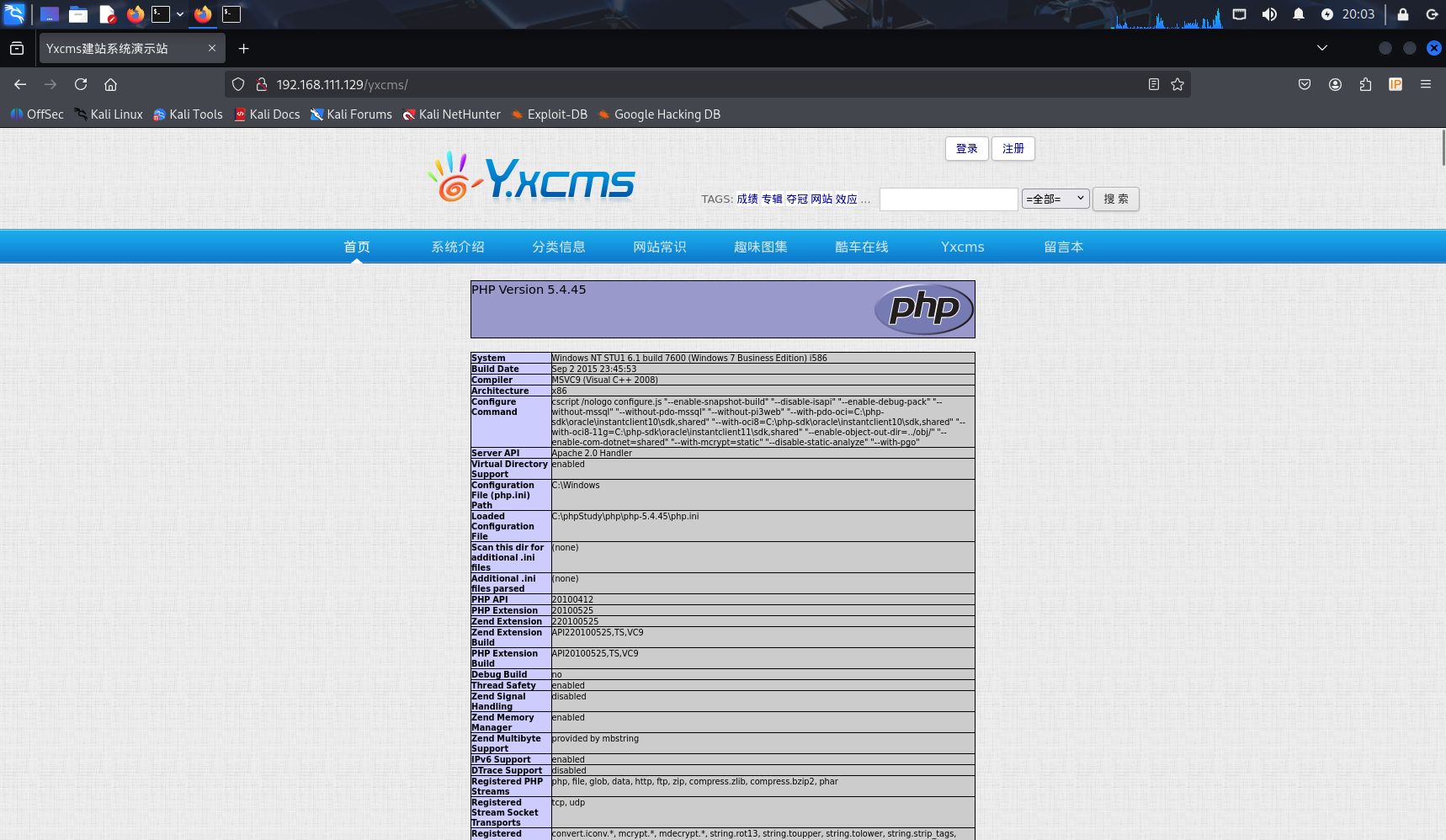Click the Yxcms site logo
This screenshot has width=1446, height=840.
click(530, 177)
